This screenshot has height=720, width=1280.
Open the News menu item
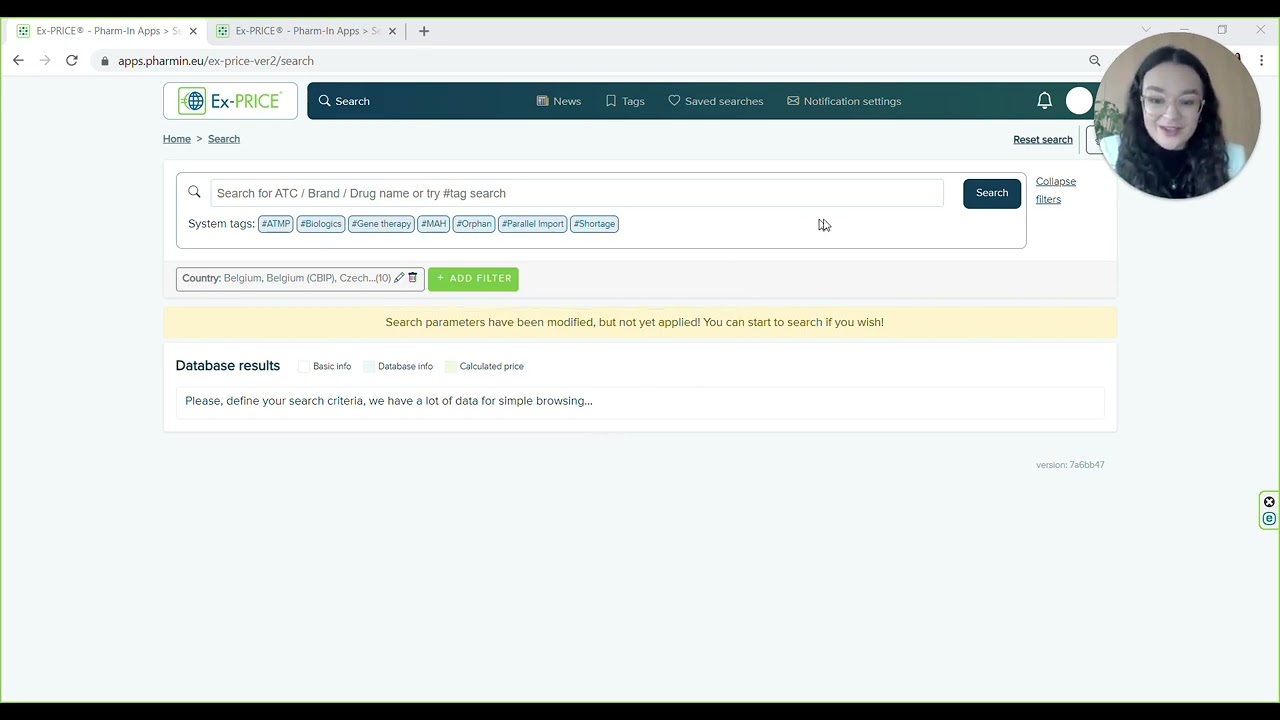(558, 101)
